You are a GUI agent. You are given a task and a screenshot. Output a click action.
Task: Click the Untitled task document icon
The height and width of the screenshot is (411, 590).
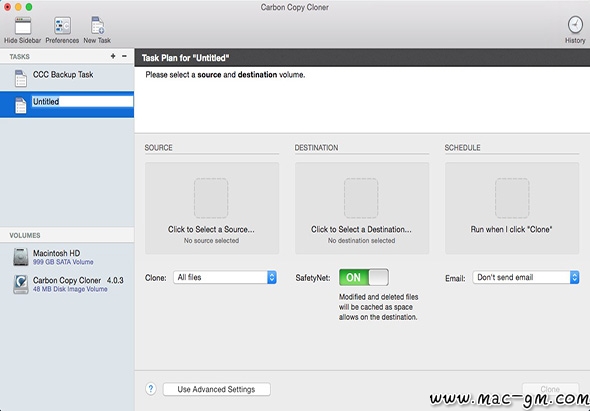pyautogui.click(x=20, y=105)
